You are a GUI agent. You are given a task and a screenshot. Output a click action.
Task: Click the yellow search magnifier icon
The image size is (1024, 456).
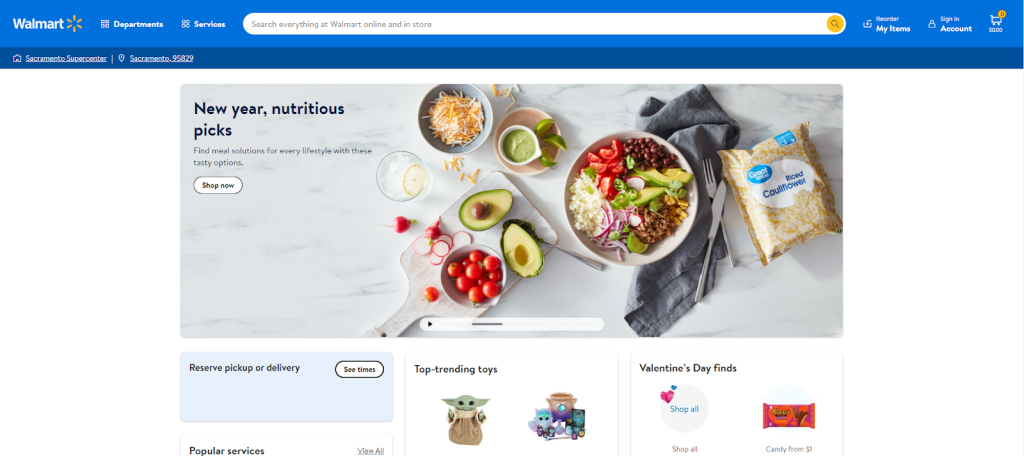click(x=835, y=24)
